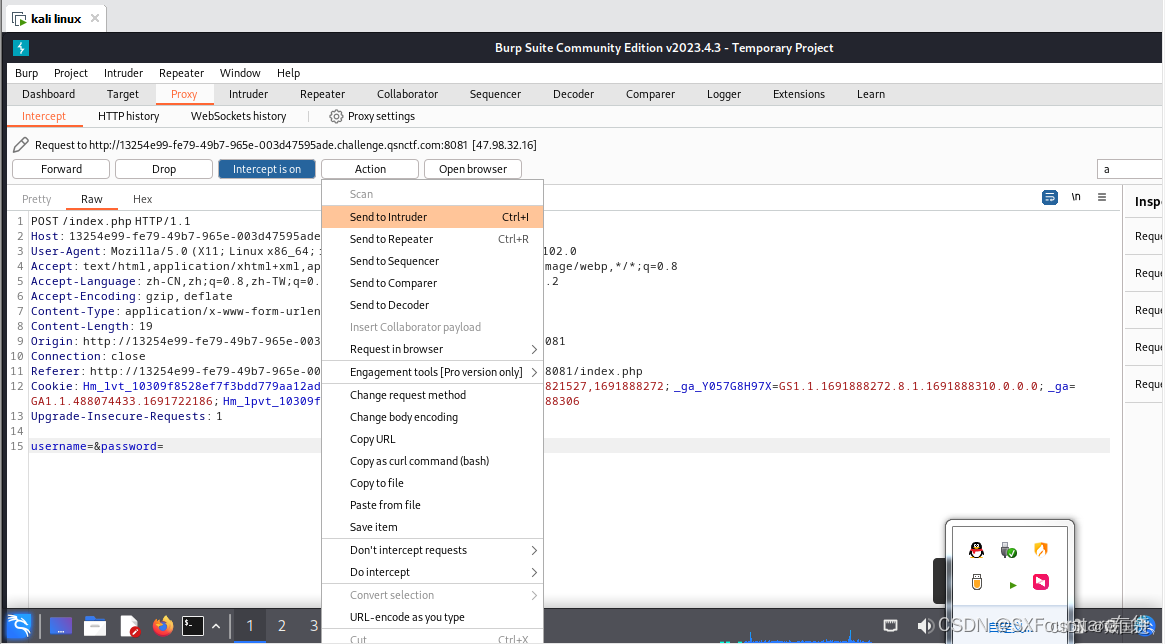Click the purple desktop icon in taskbar
This screenshot has height=644, width=1165.
coord(61,626)
